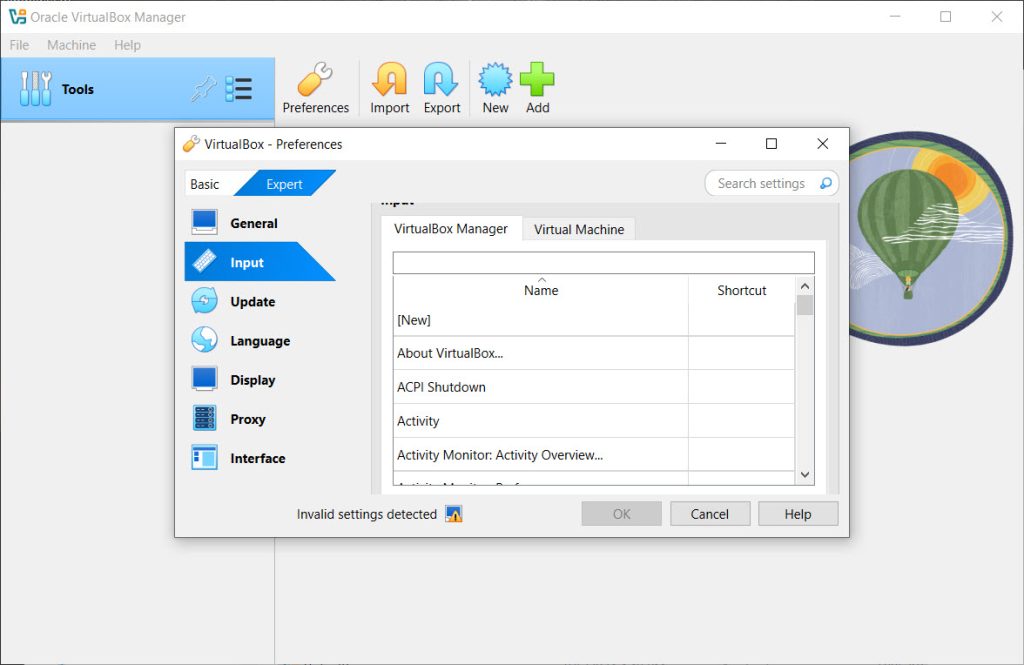Select "Activity Monitor: Activity Overview..." row
The height and width of the screenshot is (665, 1024).
click(x=594, y=455)
